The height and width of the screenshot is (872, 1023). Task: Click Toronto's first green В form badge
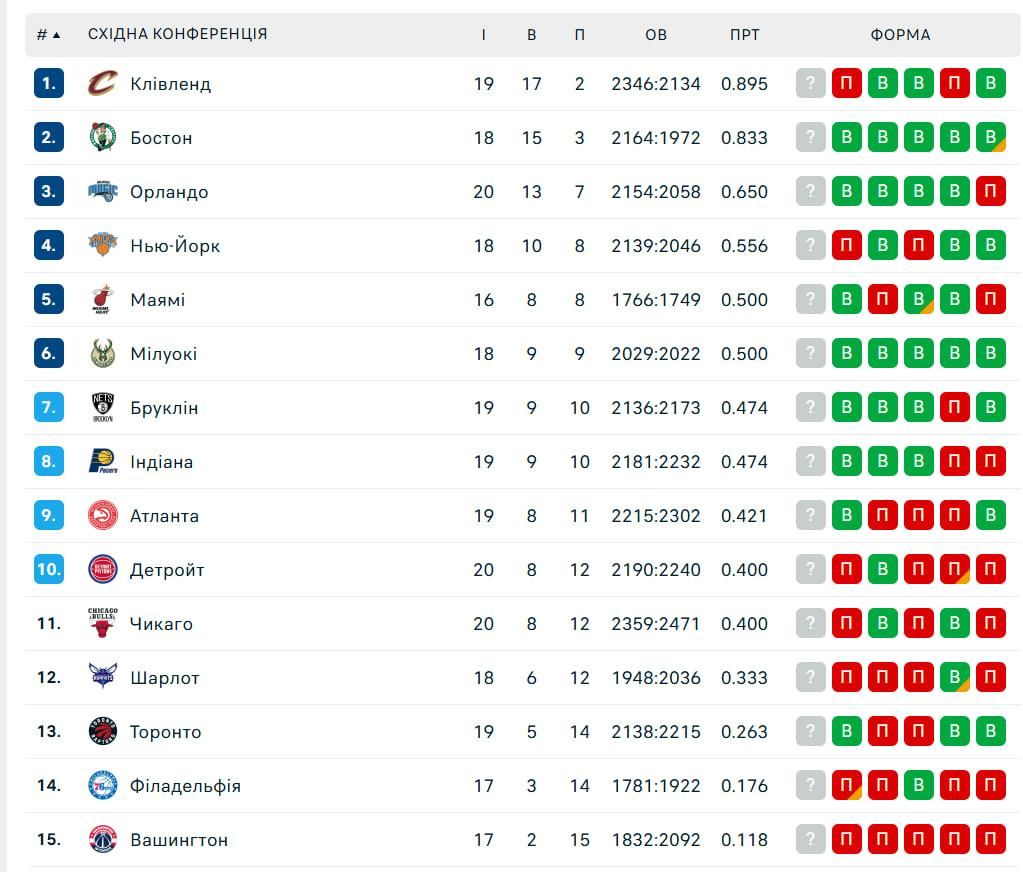(x=846, y=731)
